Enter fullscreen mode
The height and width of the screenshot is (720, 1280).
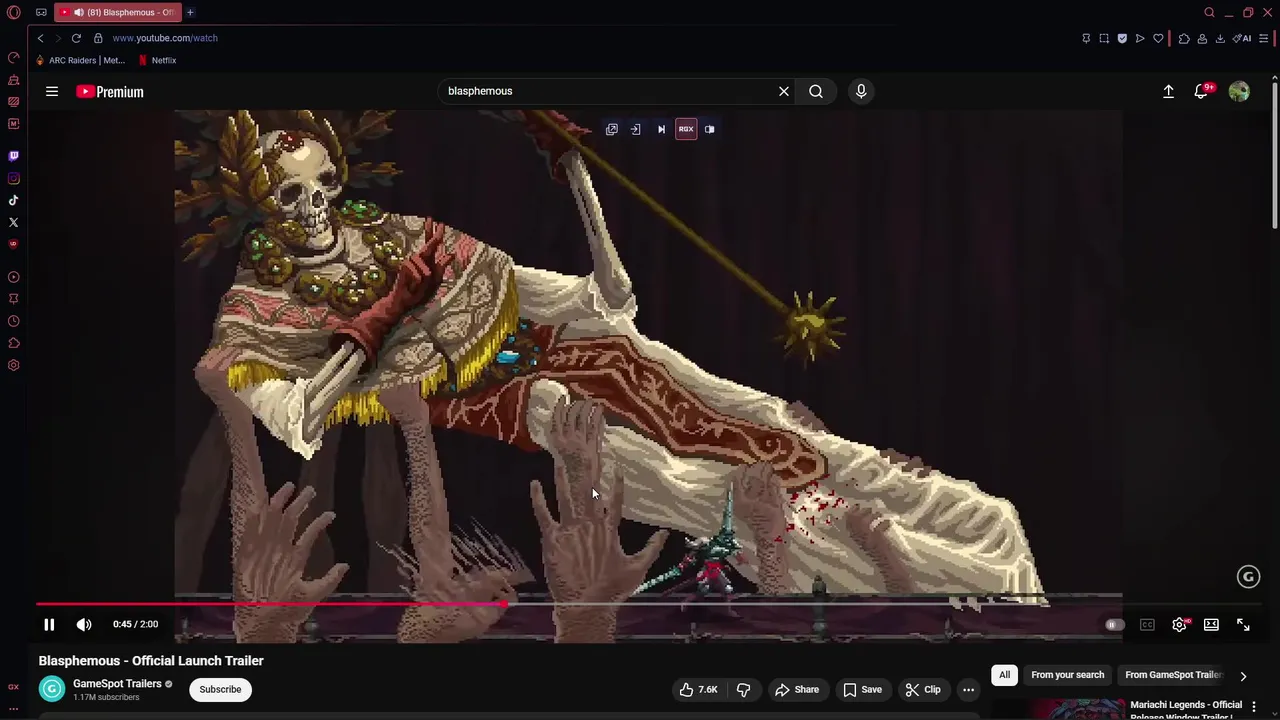(1243, 624)
